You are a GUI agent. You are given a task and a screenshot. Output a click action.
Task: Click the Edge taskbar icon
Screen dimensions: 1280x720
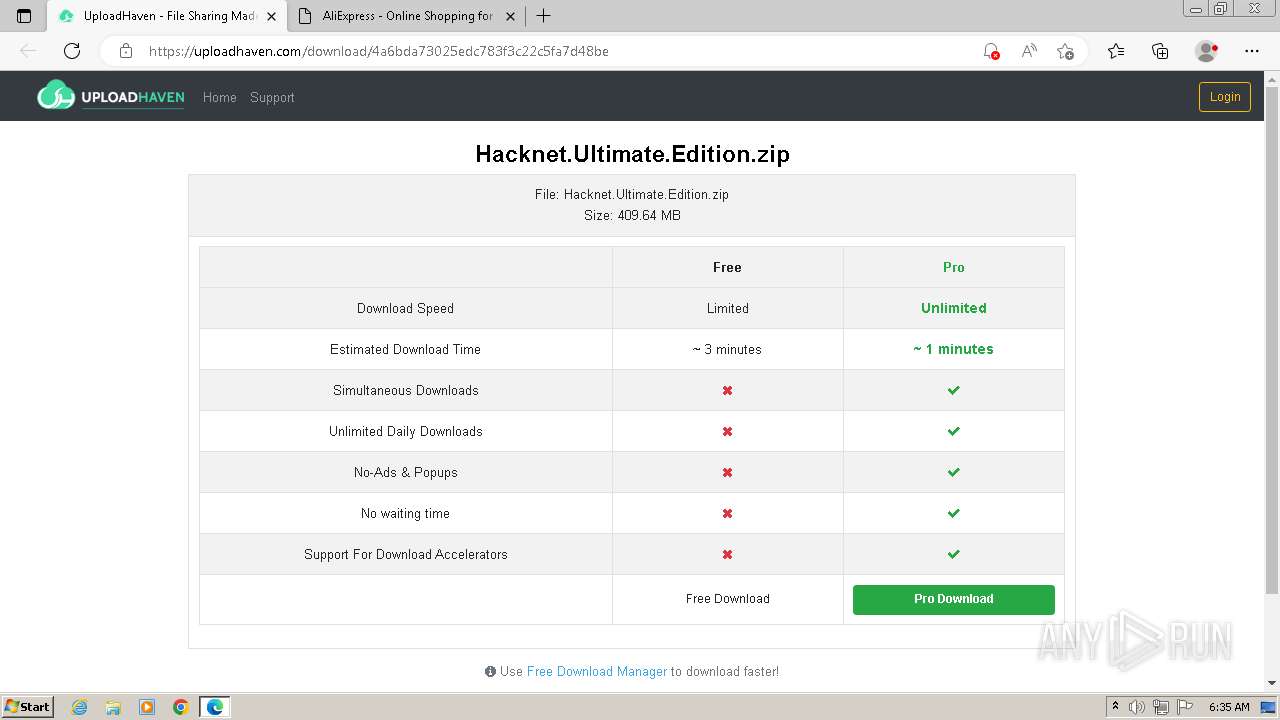click(215, 707)
